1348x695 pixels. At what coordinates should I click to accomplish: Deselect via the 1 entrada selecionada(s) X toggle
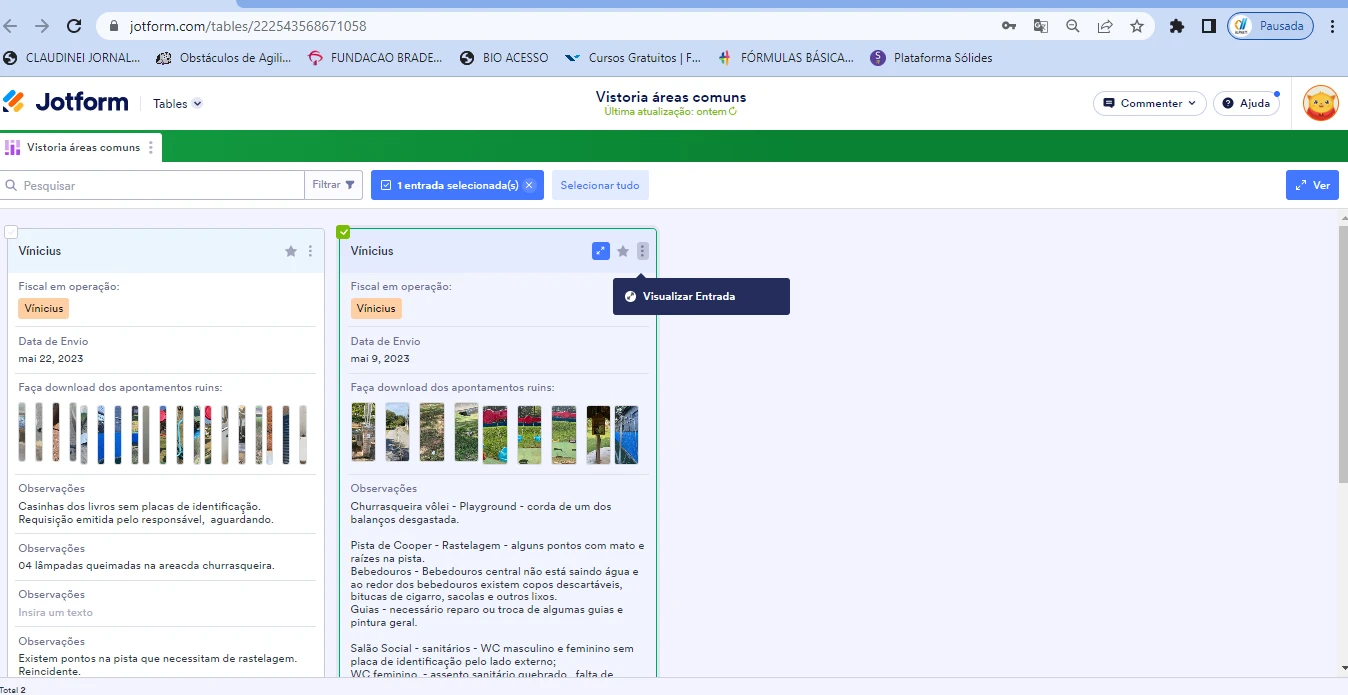point(530,184)
